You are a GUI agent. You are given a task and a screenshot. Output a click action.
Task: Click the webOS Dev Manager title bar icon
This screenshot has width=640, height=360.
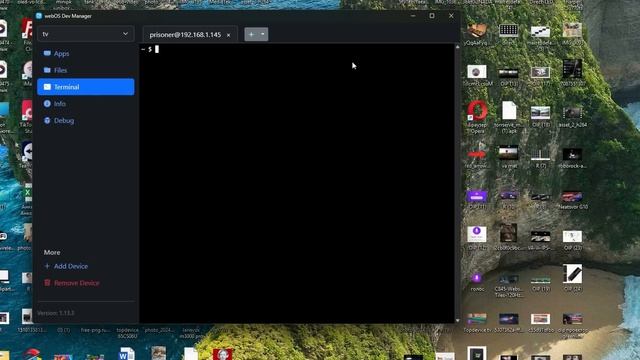click(39, 16)
